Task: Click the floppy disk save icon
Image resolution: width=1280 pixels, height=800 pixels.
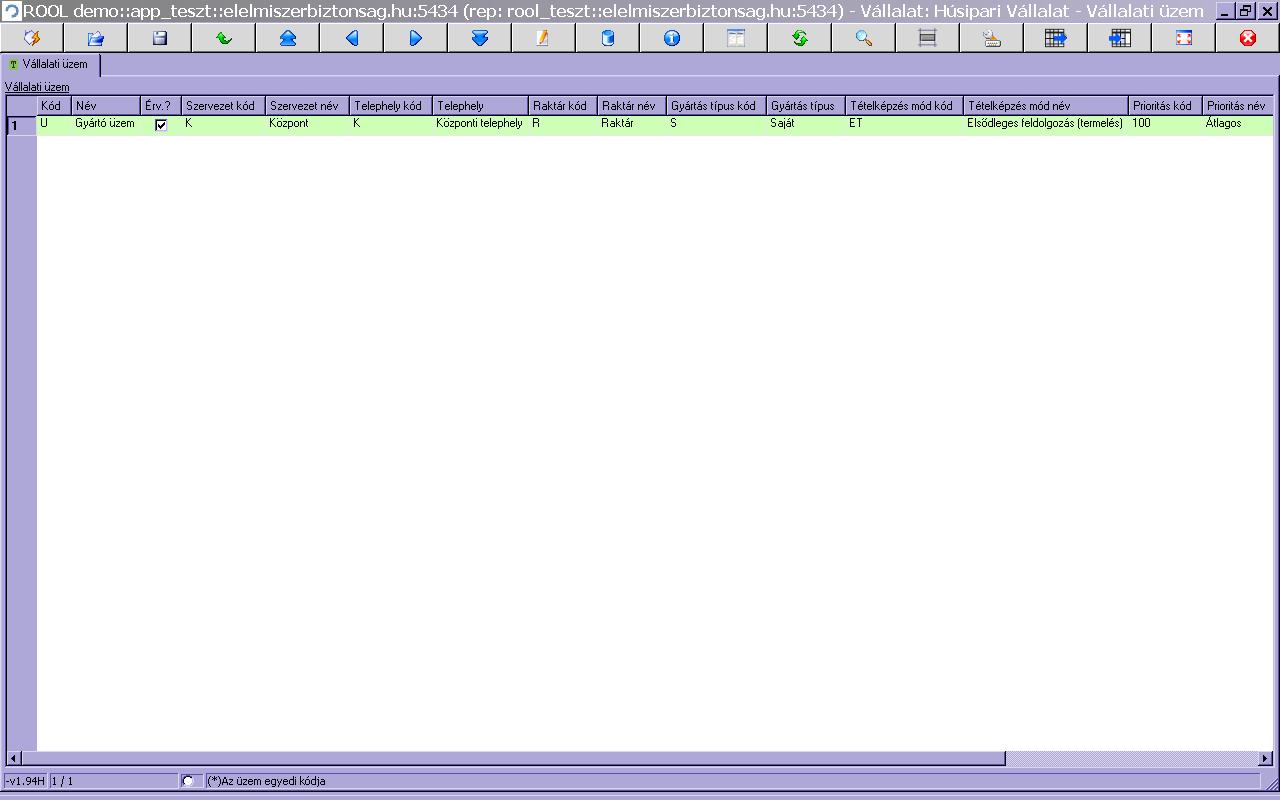Action: [x=159, y=38]
